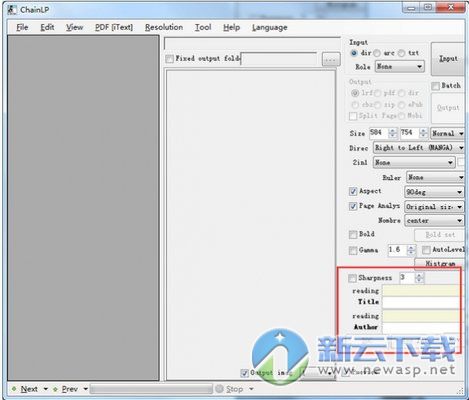Open the Help menu
The width and height of the screenshot is (469, 400).
point(231,27)
